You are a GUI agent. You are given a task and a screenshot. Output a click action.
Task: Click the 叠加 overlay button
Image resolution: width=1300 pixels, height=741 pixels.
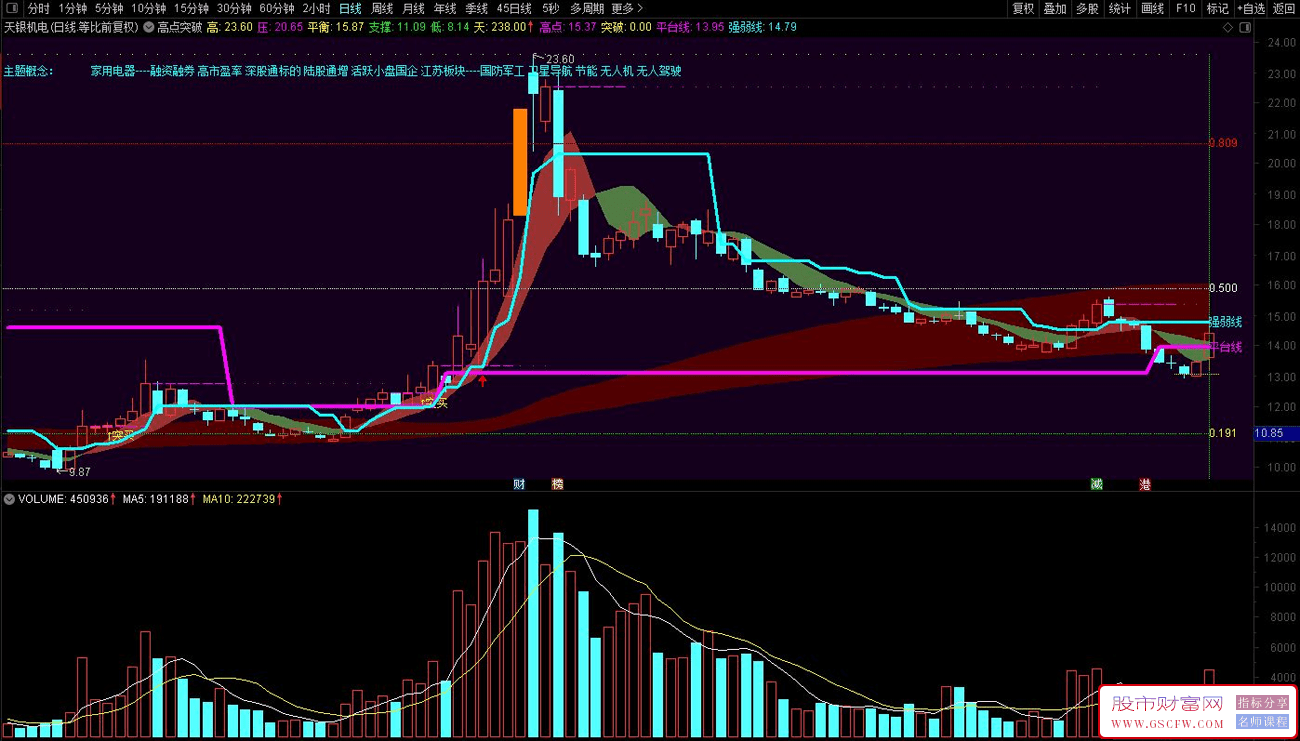tap(1055, 8)
